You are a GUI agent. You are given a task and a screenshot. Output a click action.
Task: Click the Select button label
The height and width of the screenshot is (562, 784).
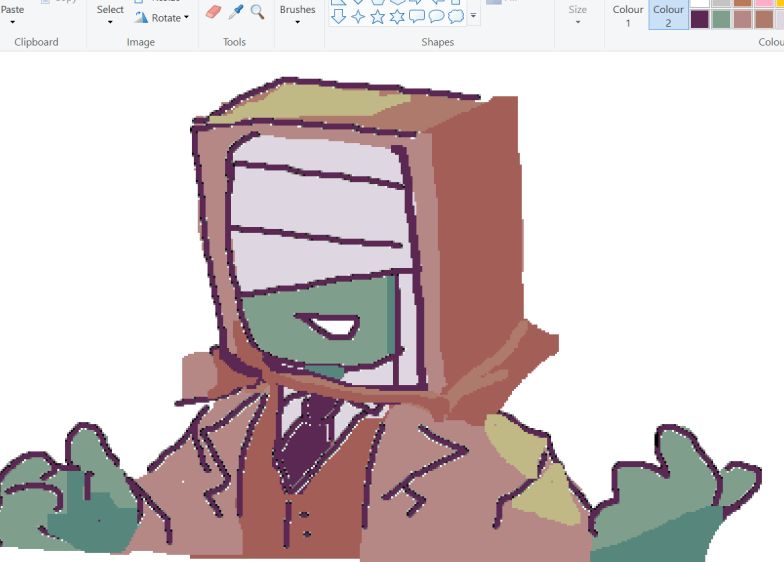pyautogui.click(x=110, y=10)
